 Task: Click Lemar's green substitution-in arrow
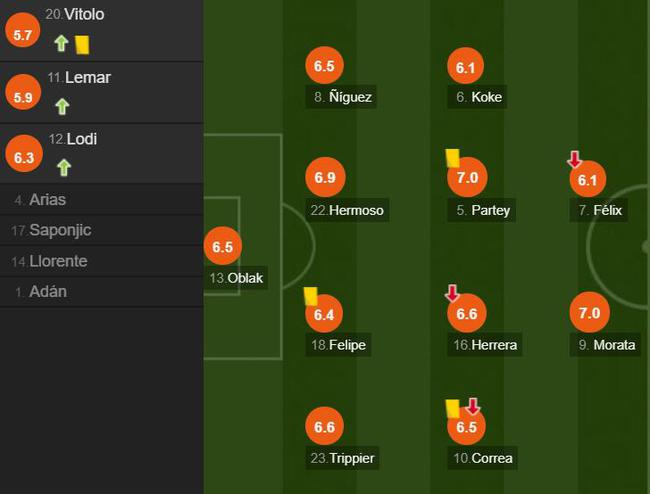62,106
